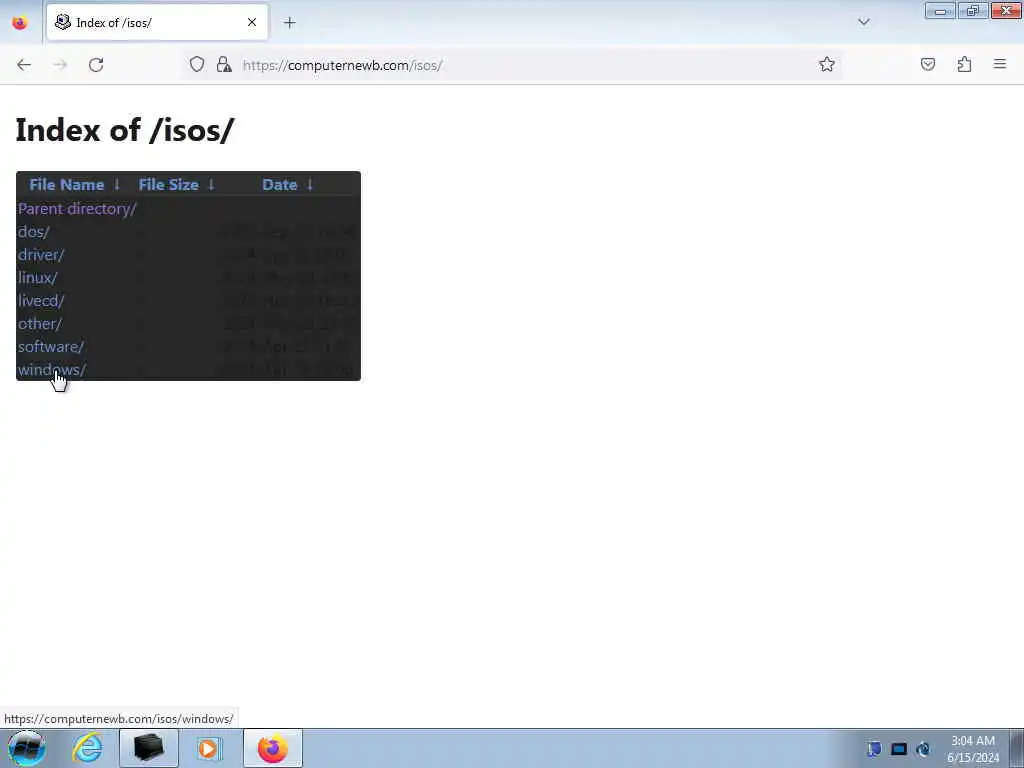The width and height of the screenshot is (1024, 768).
Task: Click arrow next to File Name header
Action: [x=117, y=185]
